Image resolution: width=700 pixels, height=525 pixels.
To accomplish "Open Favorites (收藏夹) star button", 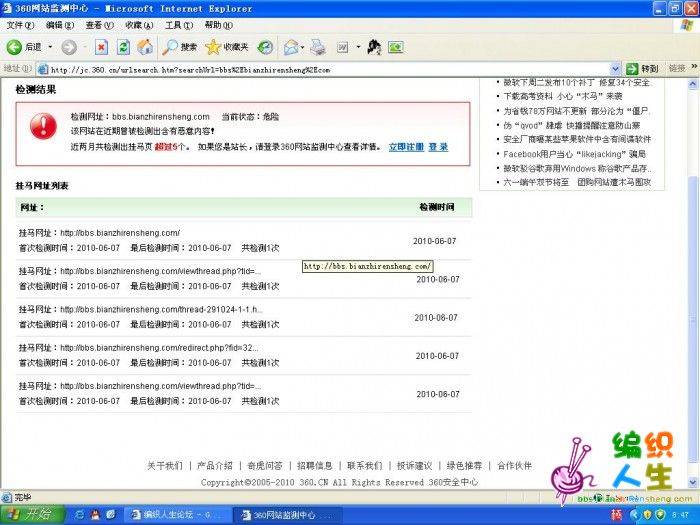I will [227, 47].
